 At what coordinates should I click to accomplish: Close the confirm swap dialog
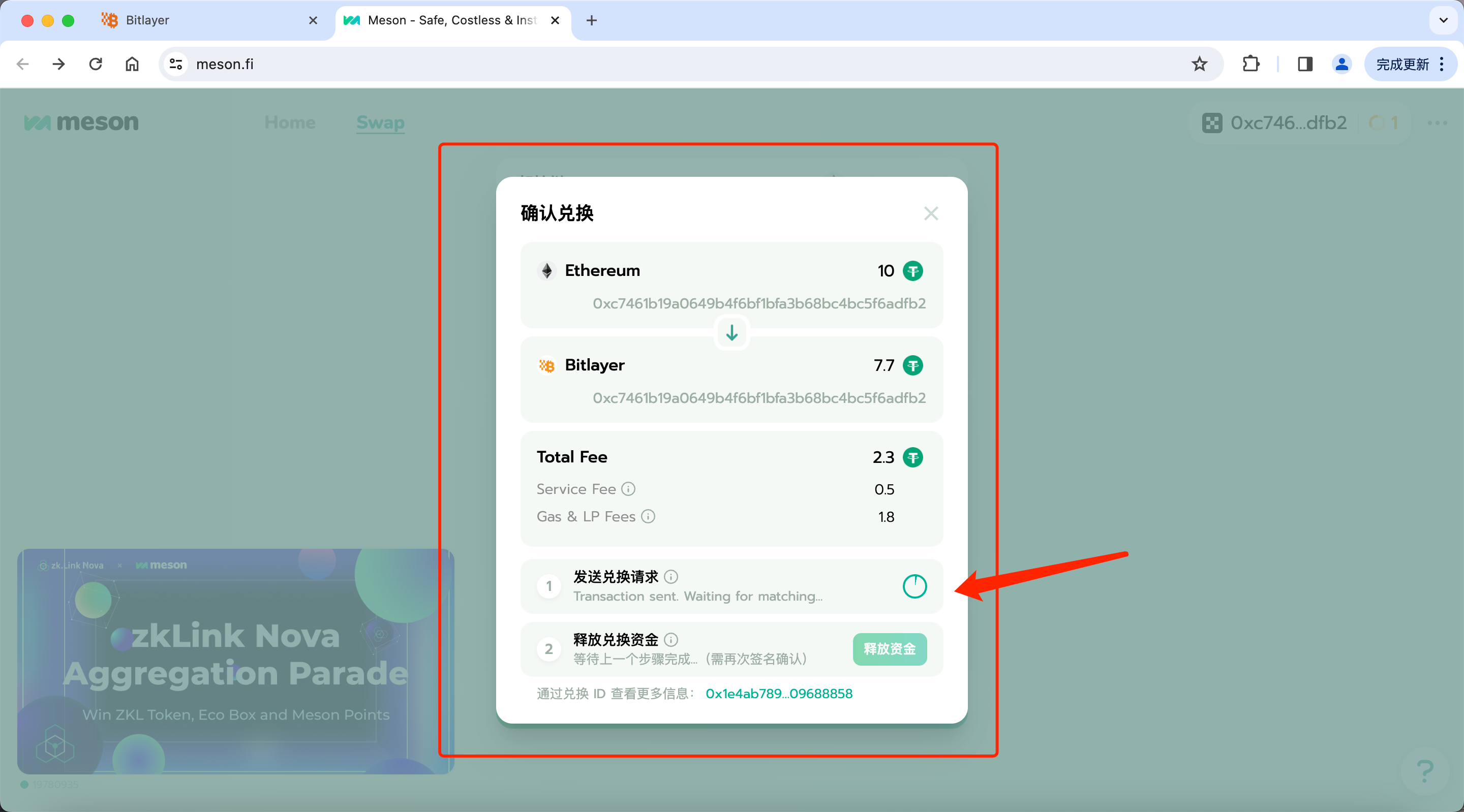pyautogui.click(x=930, y=213)
